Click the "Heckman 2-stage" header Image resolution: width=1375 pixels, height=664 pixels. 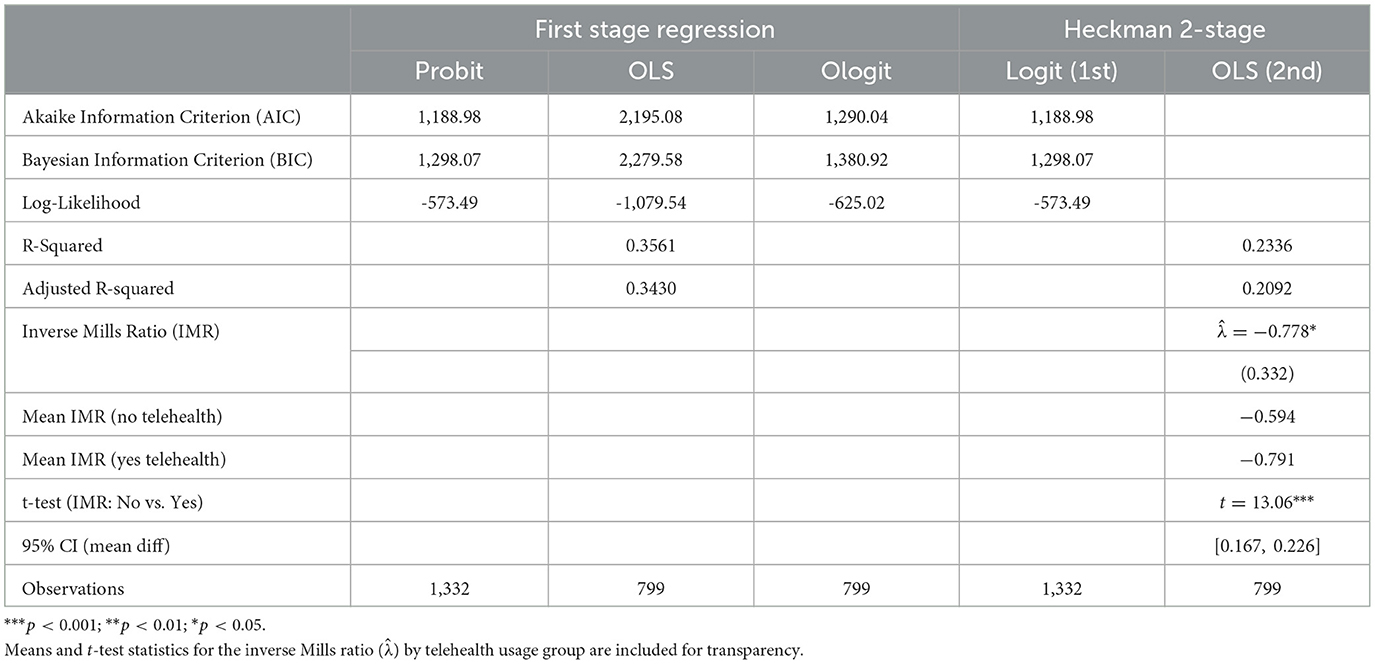[x=1164, y=30]
